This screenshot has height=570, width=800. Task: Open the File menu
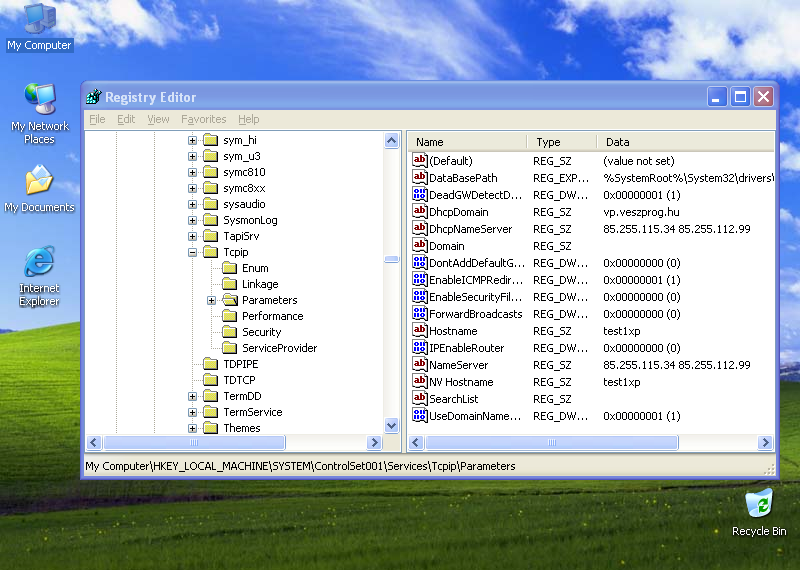(x=97, y=119)
